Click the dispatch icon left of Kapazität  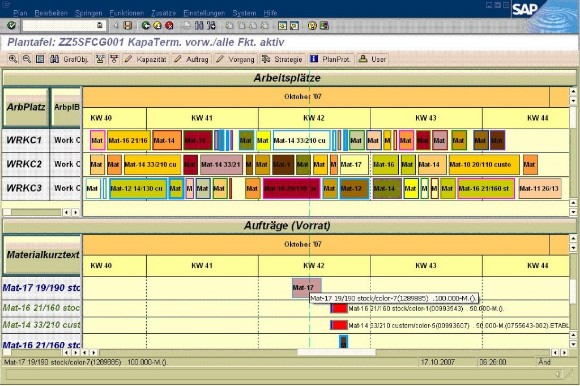pyautogui.click(x=100, y=59)
